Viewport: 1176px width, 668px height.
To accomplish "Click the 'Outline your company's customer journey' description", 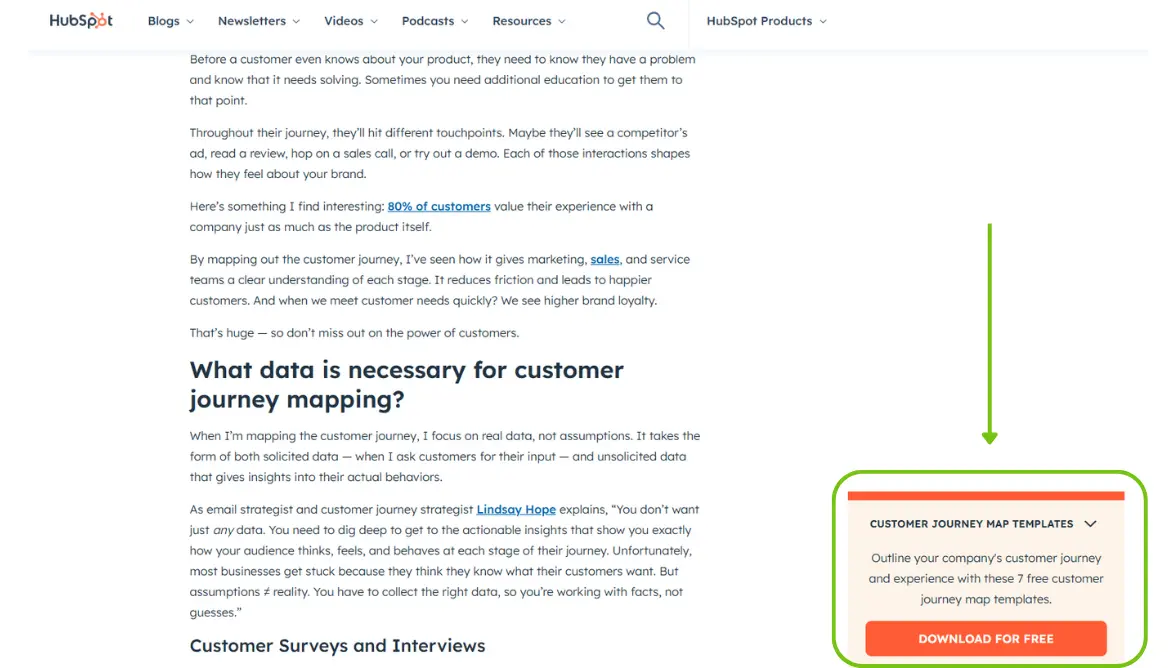I will (x=986, y=579).
